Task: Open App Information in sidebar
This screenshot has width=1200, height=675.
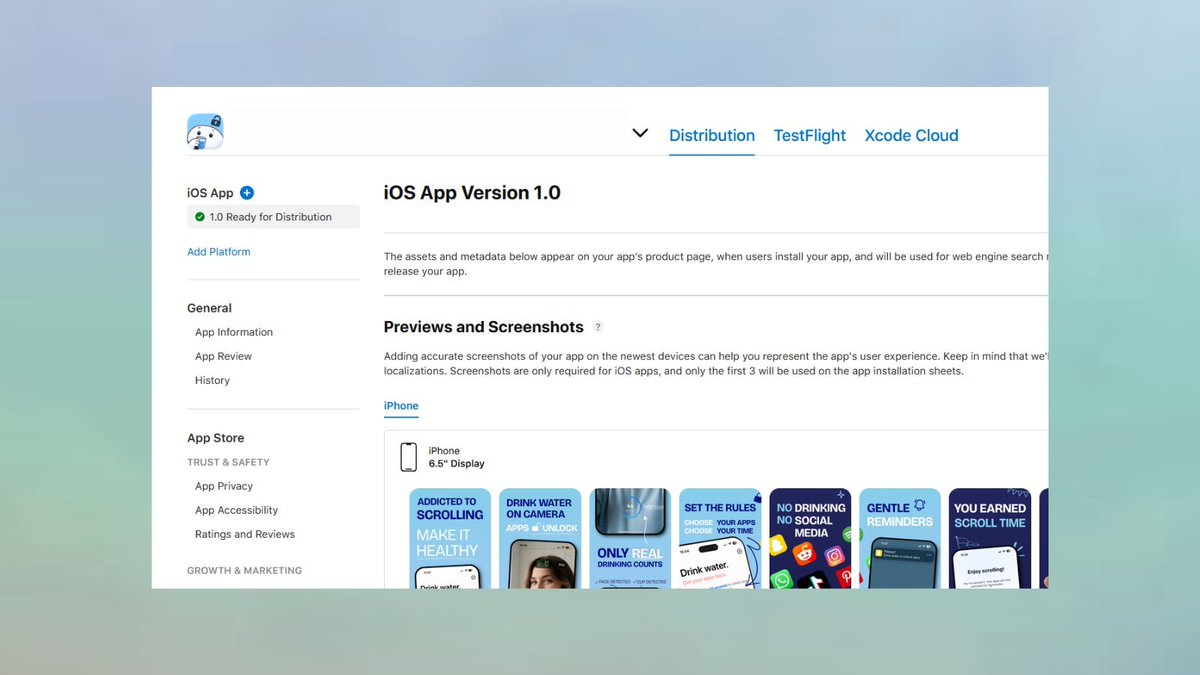Action: 234,332
